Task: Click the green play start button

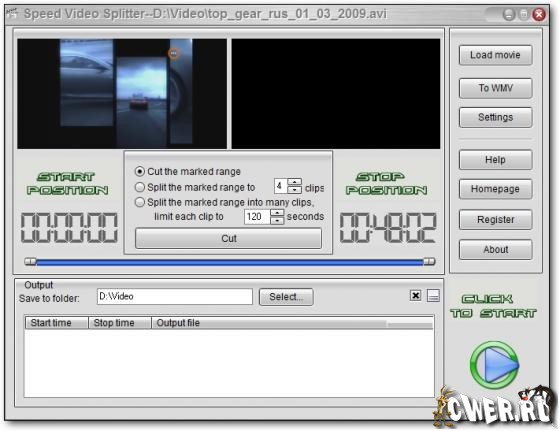Action: pos(494,365)
